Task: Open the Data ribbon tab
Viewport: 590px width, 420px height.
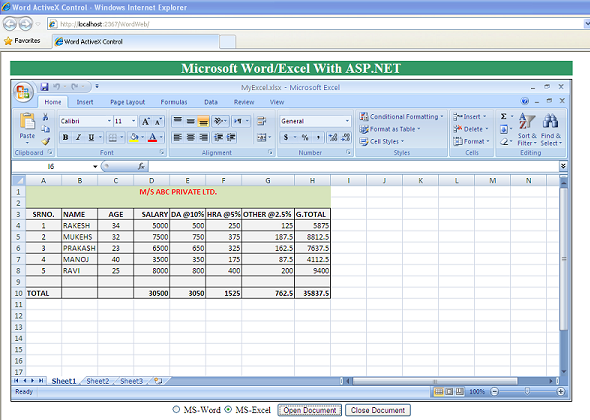Action: tap(211, 102)
